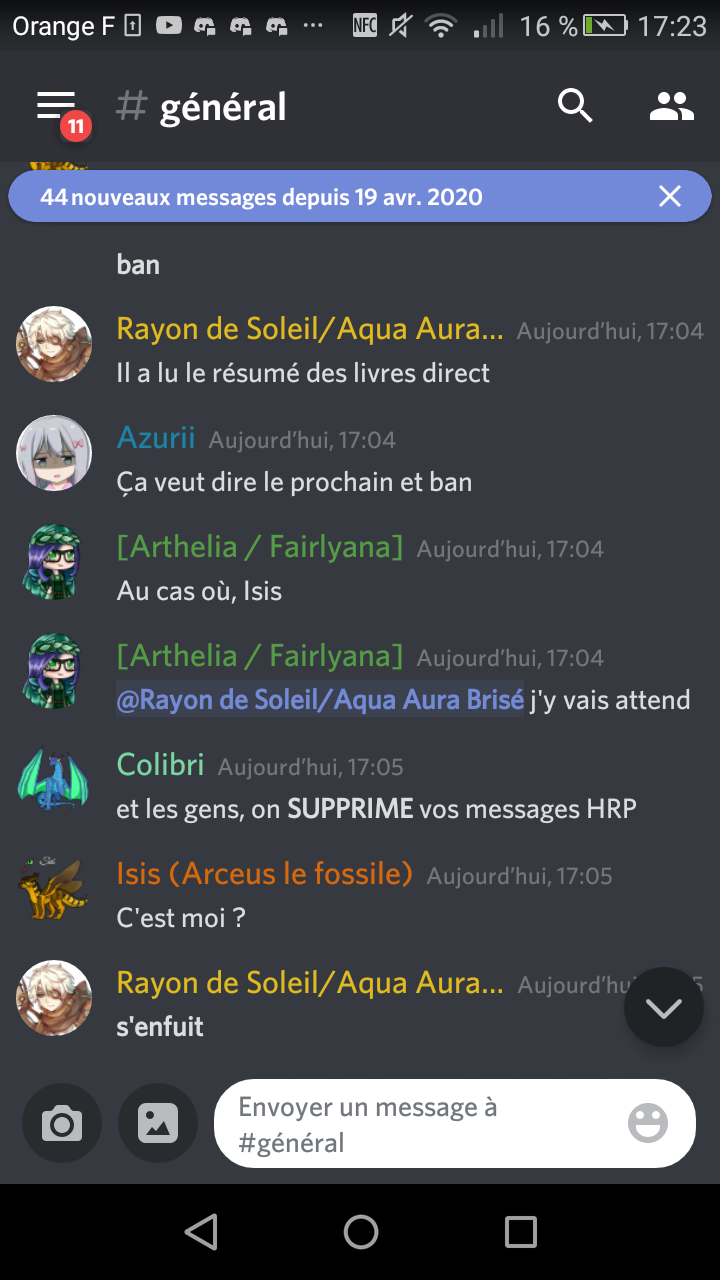Viewport: 720px width, 1280px height.
Task: Tap the Android home circle button
Action: (360, 1231)
